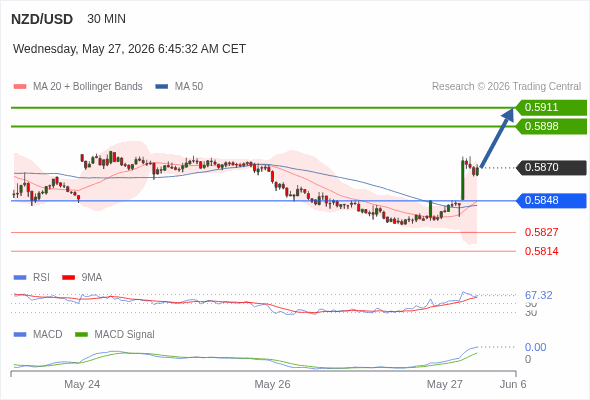Click the RSI legend color marker
The height and width of the screenshot is (400, 590).
tap(20, 278)
